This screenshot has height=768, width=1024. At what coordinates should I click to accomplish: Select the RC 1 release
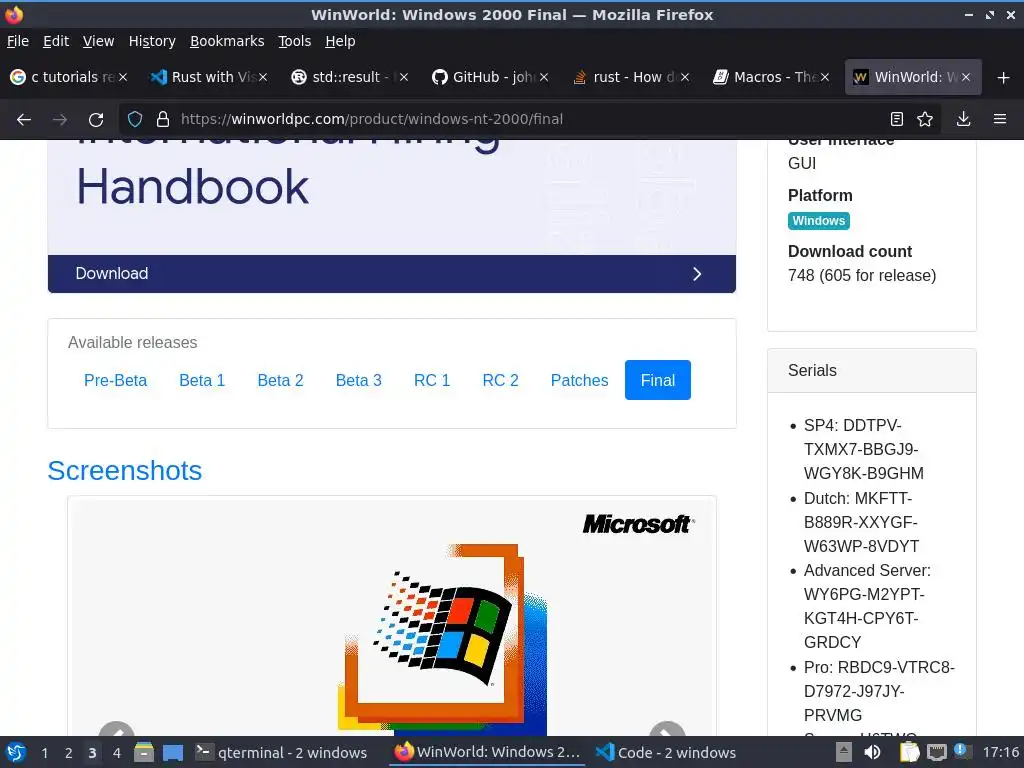click(x=432, y=380)
